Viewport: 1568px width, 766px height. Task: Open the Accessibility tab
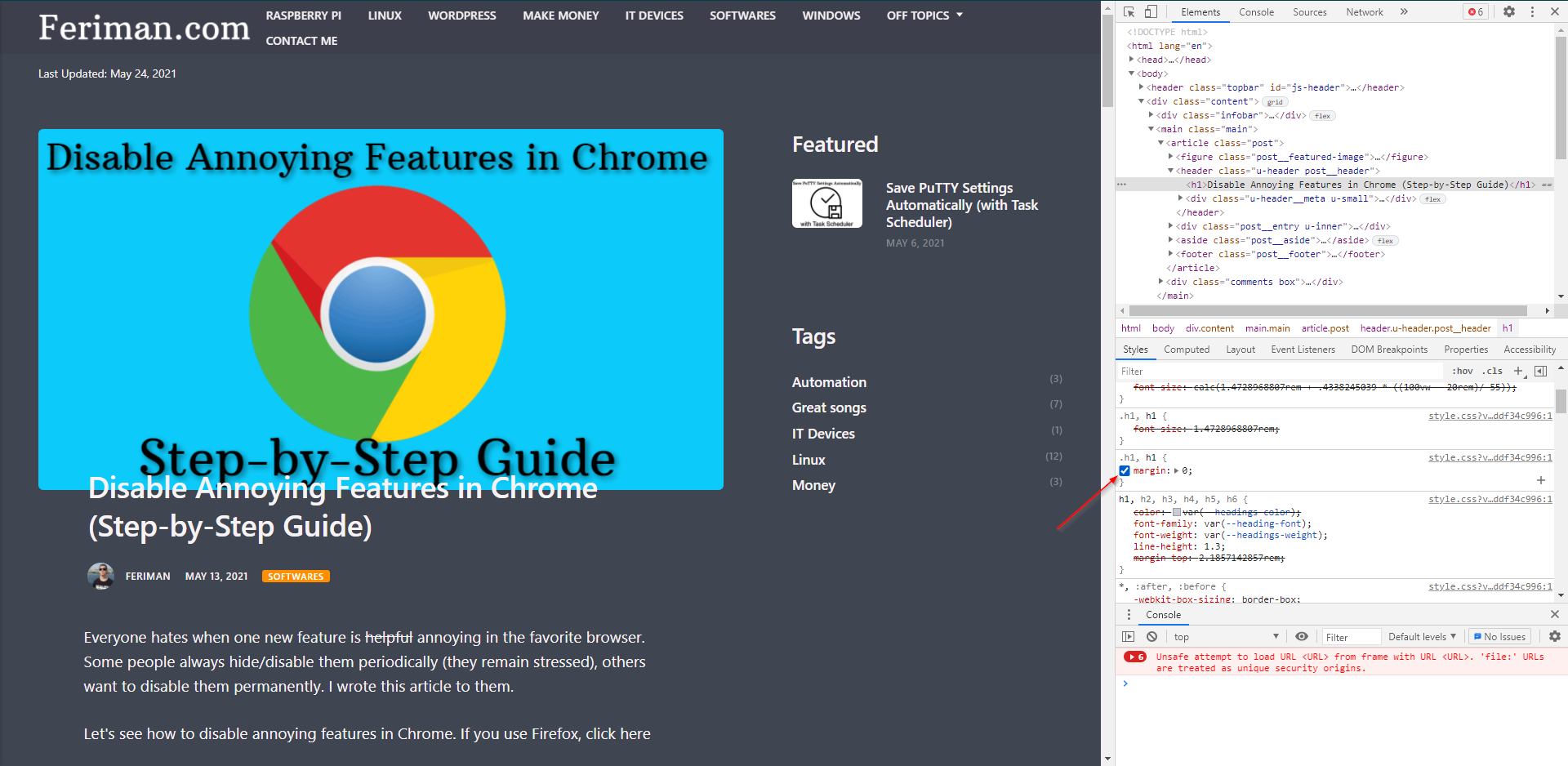pyautogui.click(x=1530, y=350)
